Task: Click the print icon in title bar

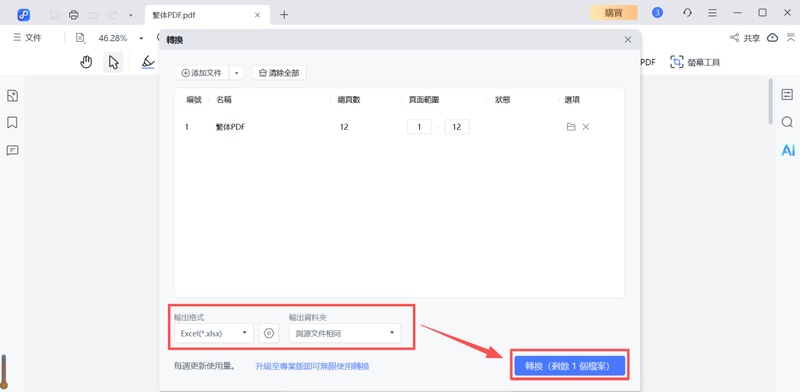Action: 74,15
